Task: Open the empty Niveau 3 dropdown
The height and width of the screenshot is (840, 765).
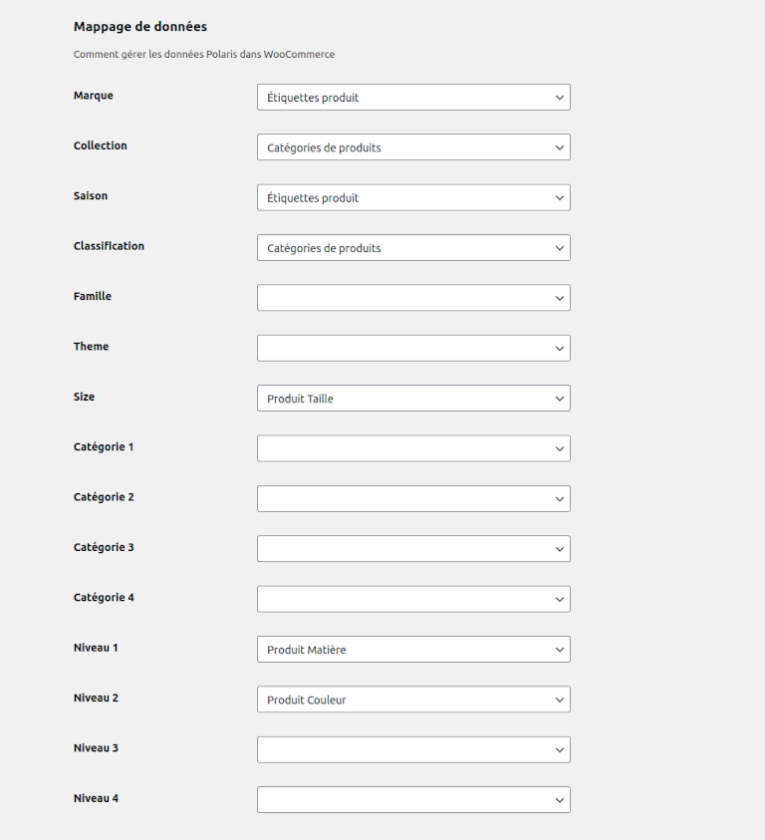Action: click(x=414, y=750)
